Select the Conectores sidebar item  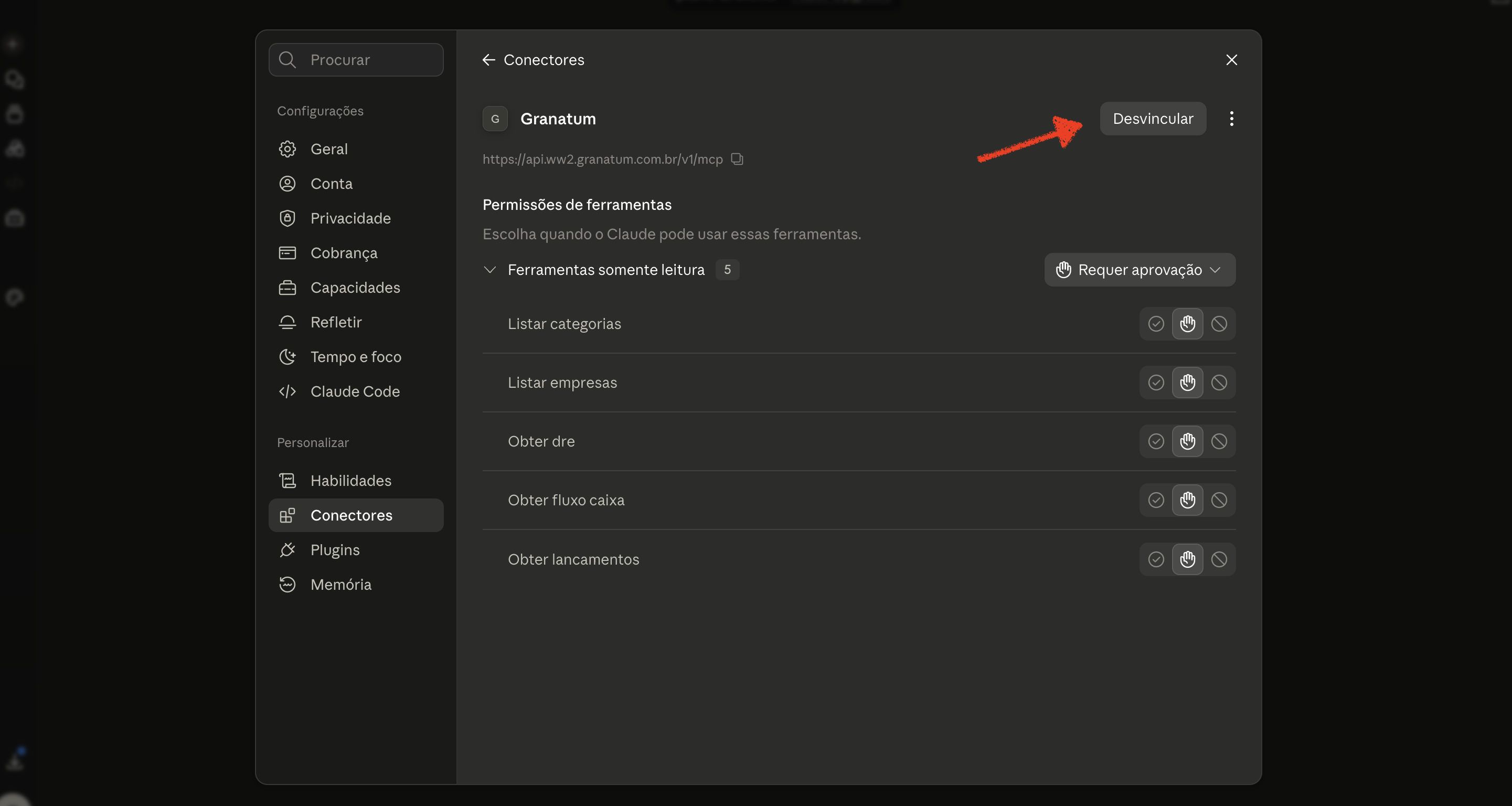[x=356, y=515]
